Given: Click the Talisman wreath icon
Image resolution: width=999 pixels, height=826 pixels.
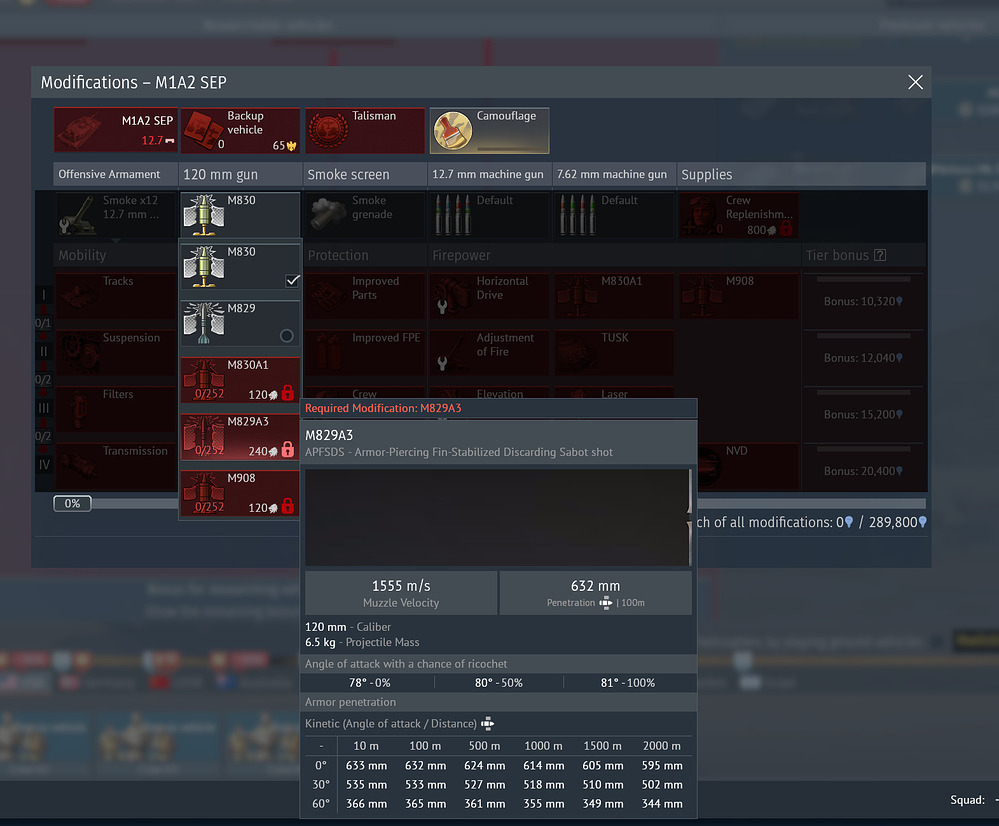Looking at the screenshot, I should [328, 131].
